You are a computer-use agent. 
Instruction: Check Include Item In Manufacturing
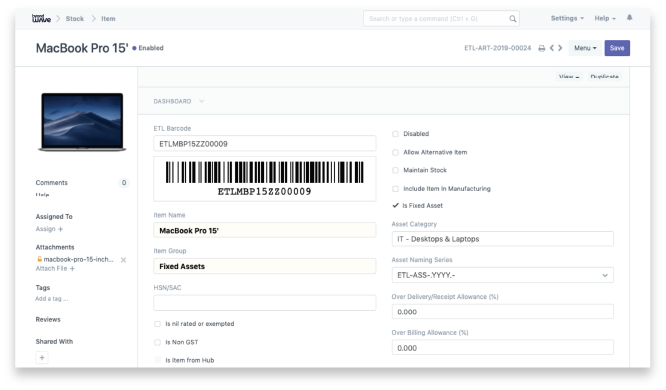pyautogui.click(x=395, y=189)
